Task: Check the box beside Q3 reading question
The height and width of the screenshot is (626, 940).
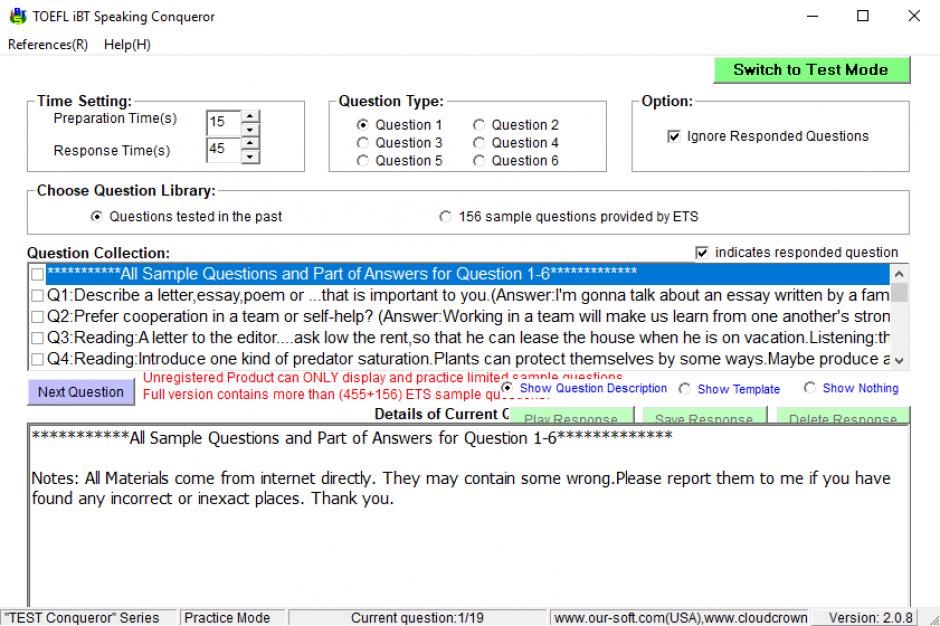Action: pyautogui.click(x=37, y=338)
